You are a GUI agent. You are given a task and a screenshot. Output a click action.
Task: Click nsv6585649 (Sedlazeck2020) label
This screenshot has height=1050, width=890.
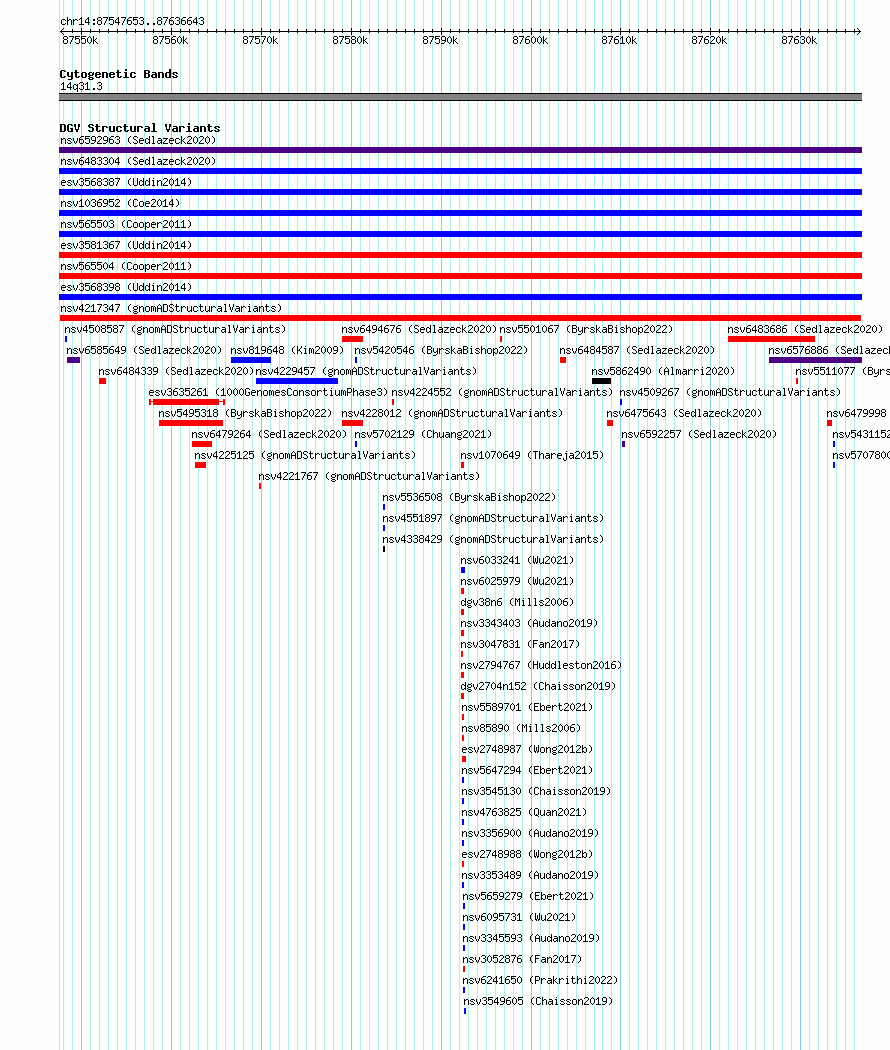point(144,350)
